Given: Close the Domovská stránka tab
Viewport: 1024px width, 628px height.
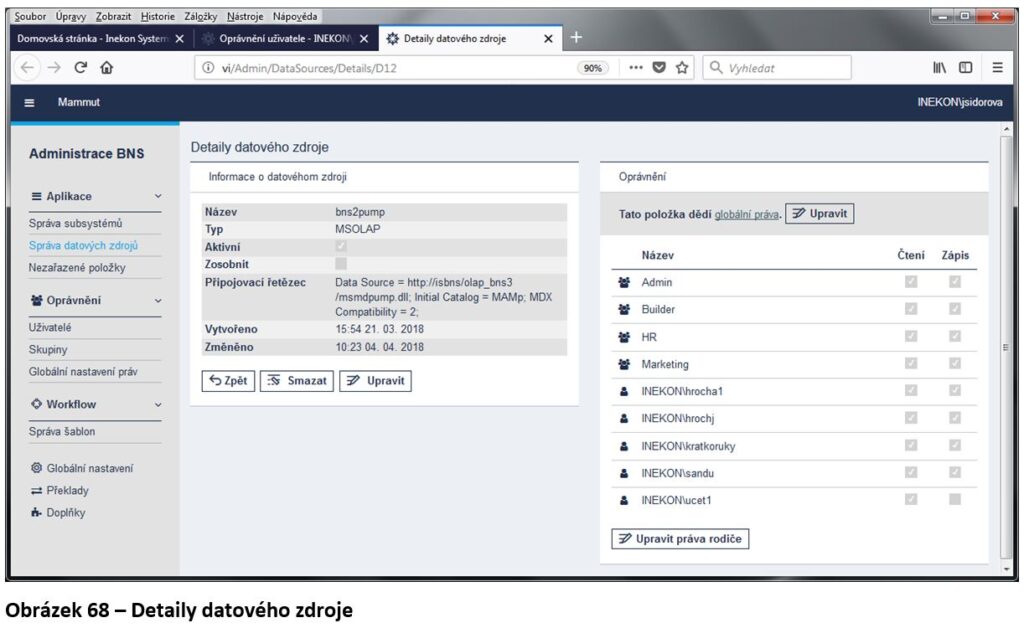Looking at the screenshot, I should [180, 39].
